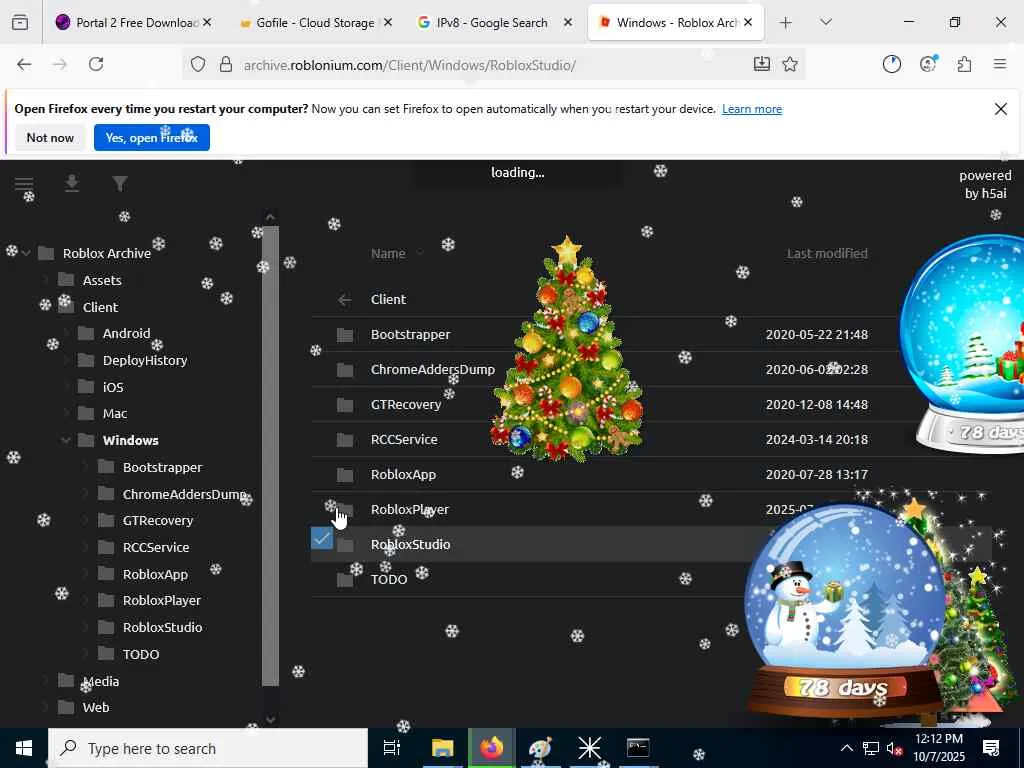Click the padlock site security icon
The width and height of the screenshot is (1024, 768).
226,64
